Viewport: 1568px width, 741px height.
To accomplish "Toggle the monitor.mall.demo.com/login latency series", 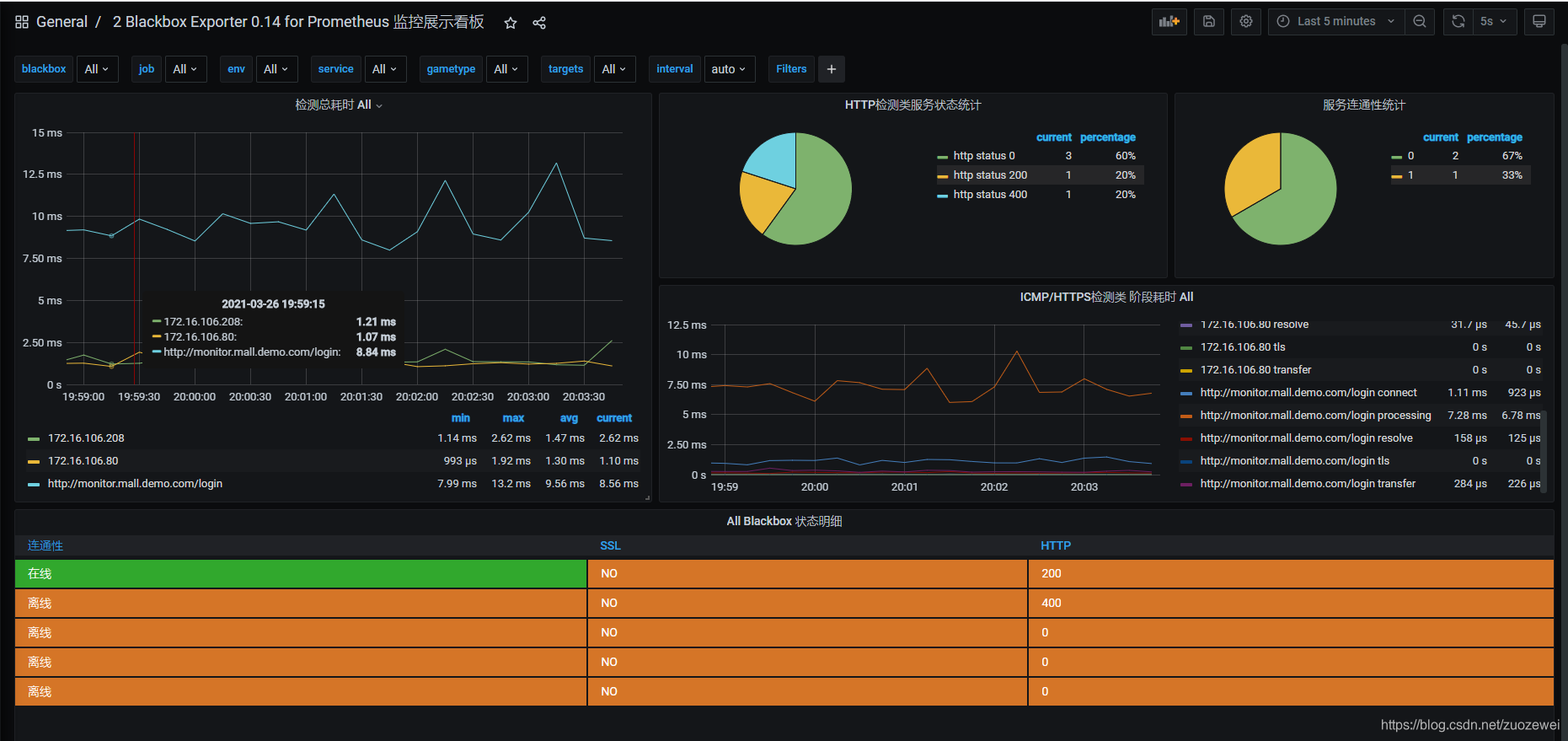I will pos(135,484).
